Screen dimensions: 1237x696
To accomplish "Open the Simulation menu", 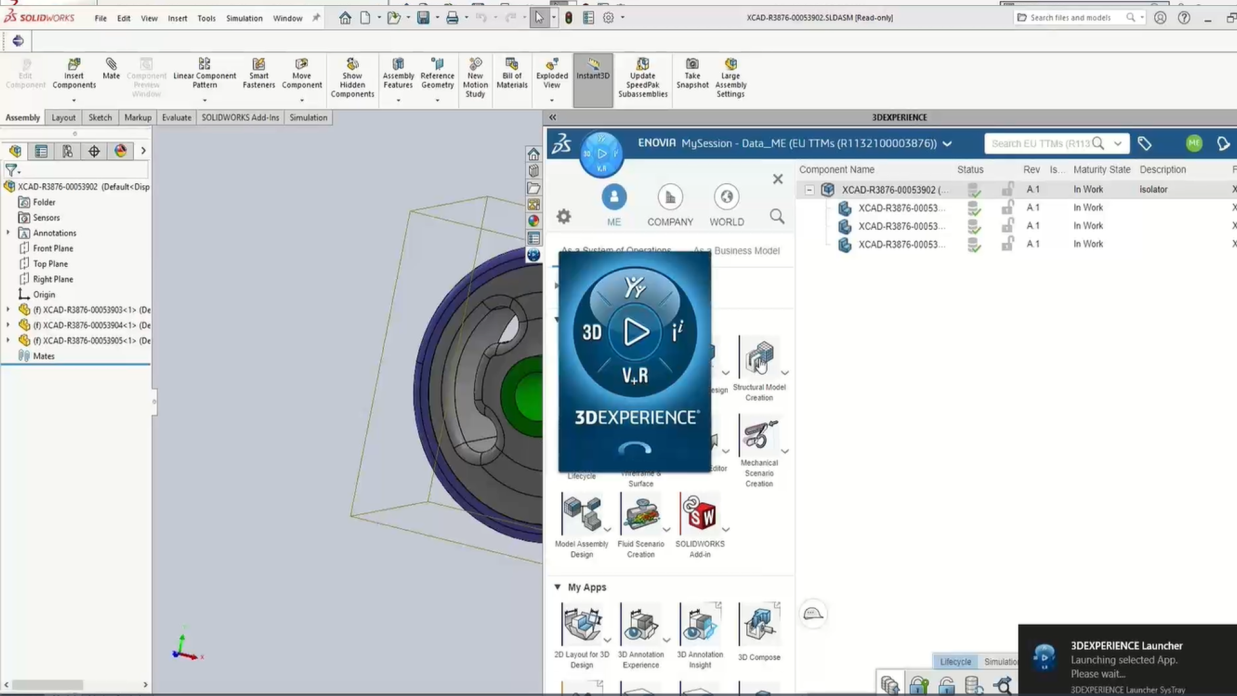I will pyautogui.click(x=243, y=17).
